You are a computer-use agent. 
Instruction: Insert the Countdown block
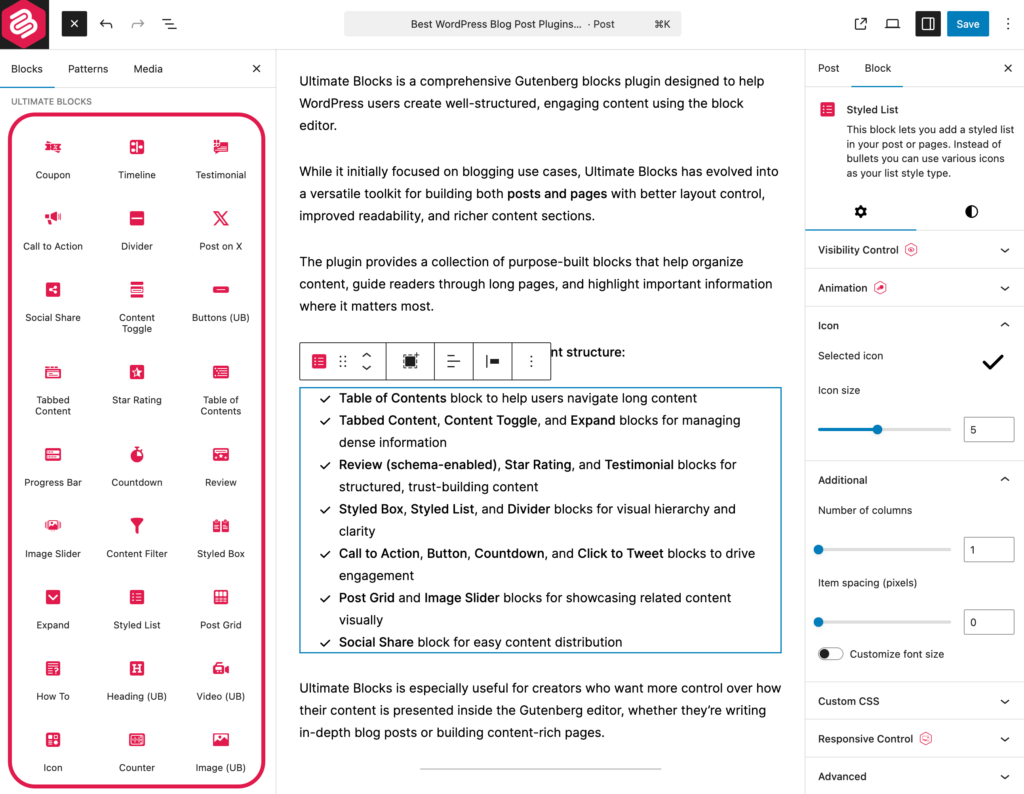137,464
